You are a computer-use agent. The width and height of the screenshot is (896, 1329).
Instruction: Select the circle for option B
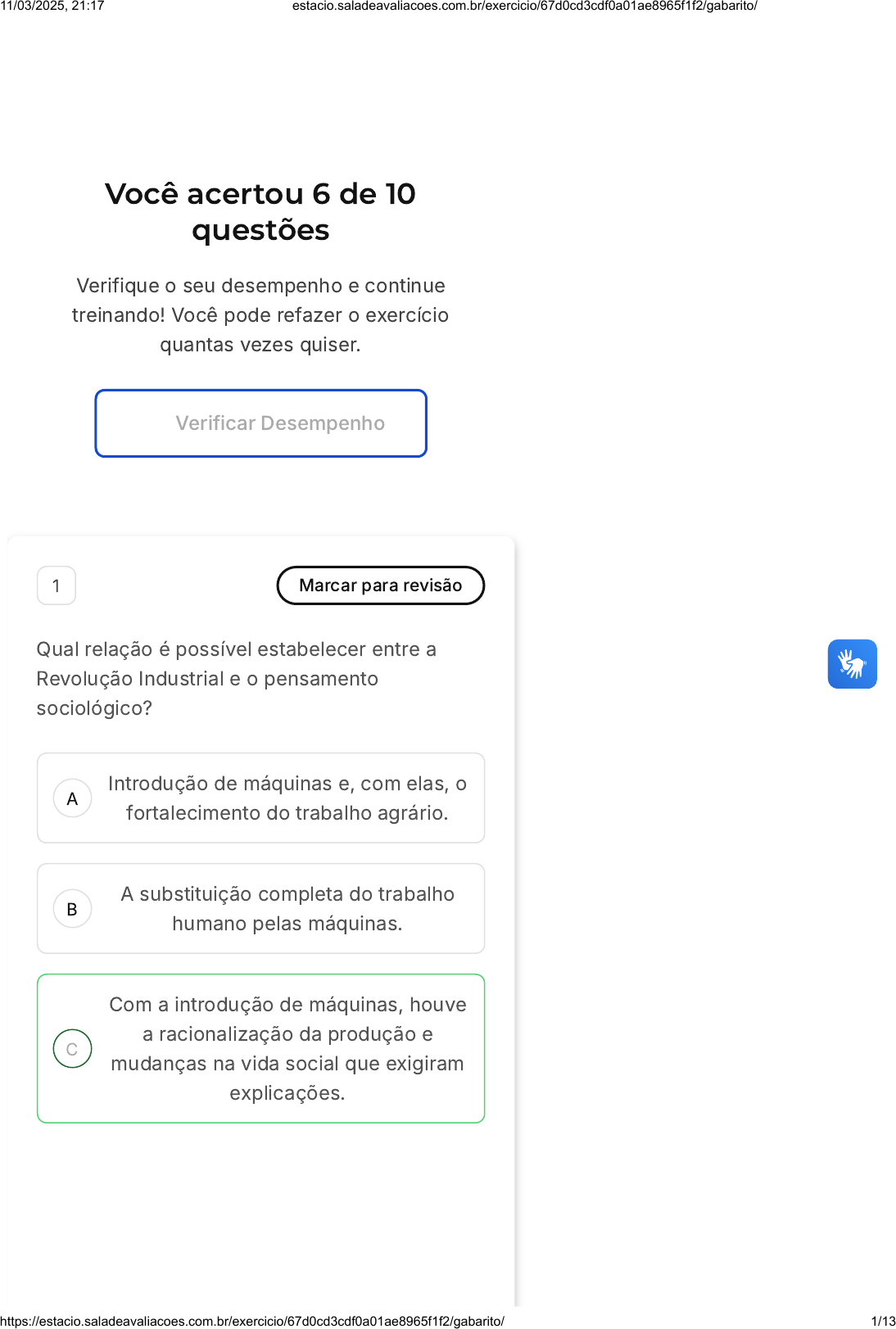pos(72,909)
